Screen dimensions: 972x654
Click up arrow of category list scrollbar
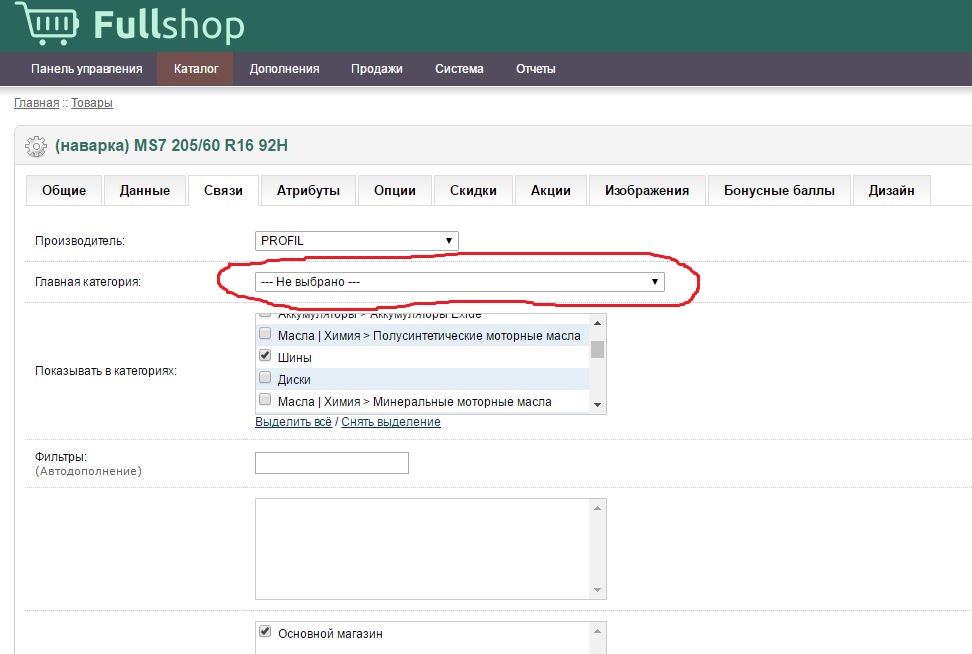click(598, 323)
